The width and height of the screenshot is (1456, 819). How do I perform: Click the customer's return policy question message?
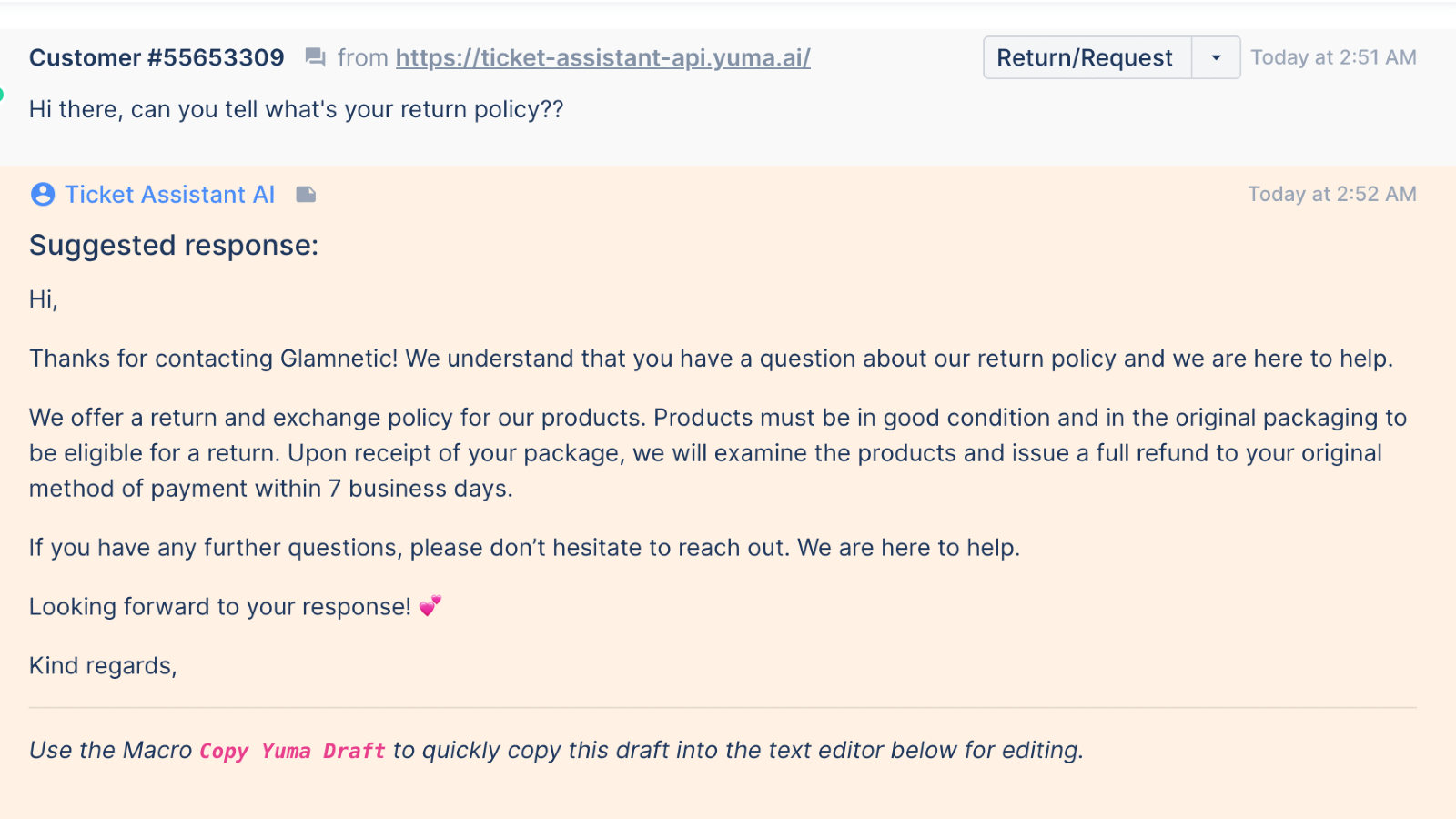tap(296, 110)
